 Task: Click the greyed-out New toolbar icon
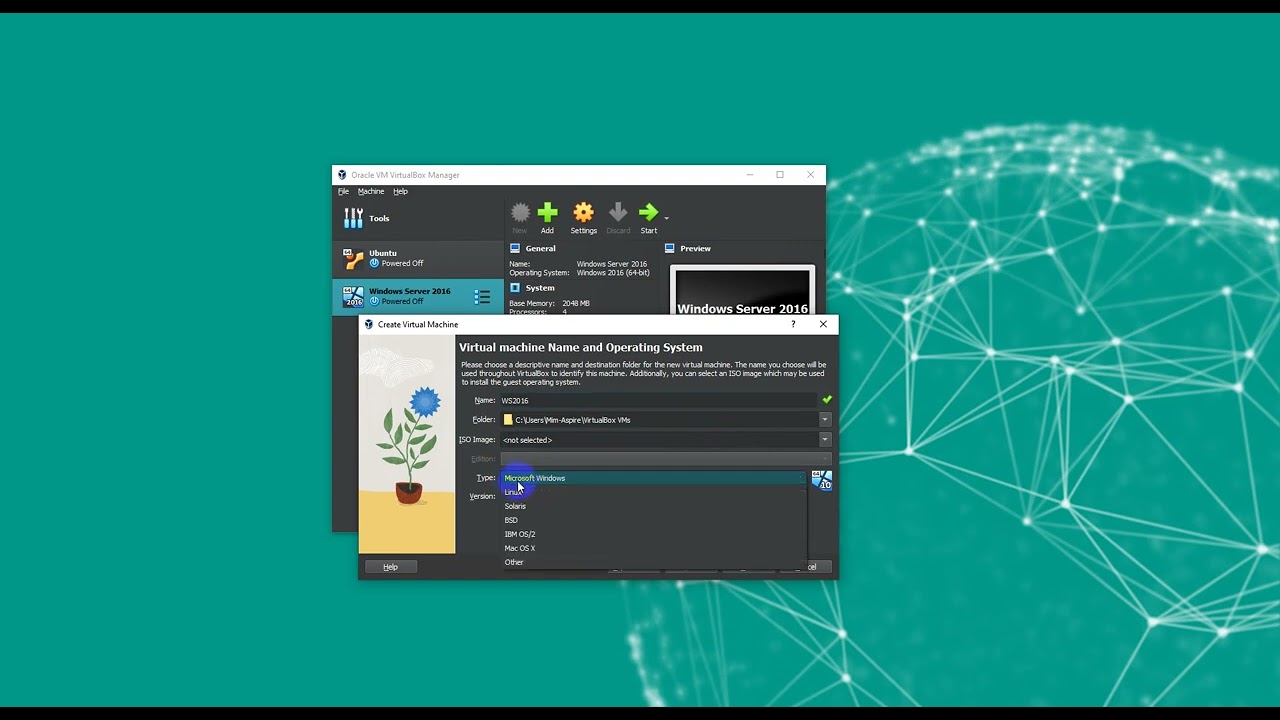tap(520, 212)
